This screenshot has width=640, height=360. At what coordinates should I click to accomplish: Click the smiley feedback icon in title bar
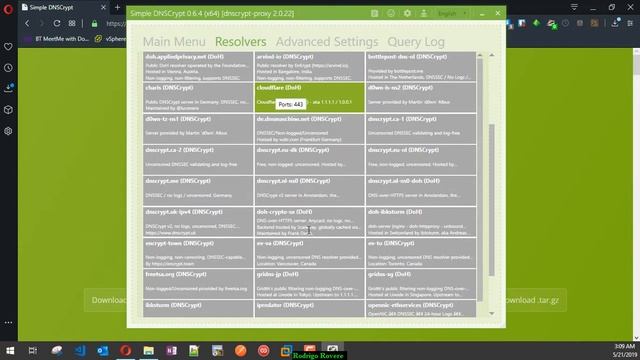(391, 13)
